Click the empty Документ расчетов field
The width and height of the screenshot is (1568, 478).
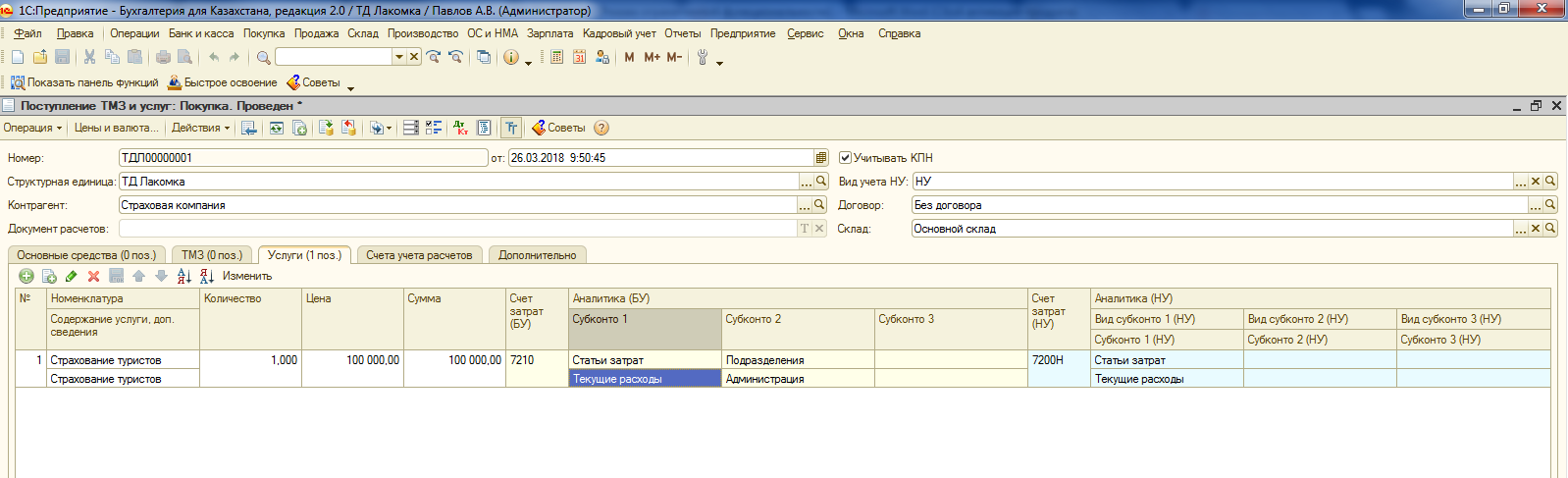(x=458, y=229)
